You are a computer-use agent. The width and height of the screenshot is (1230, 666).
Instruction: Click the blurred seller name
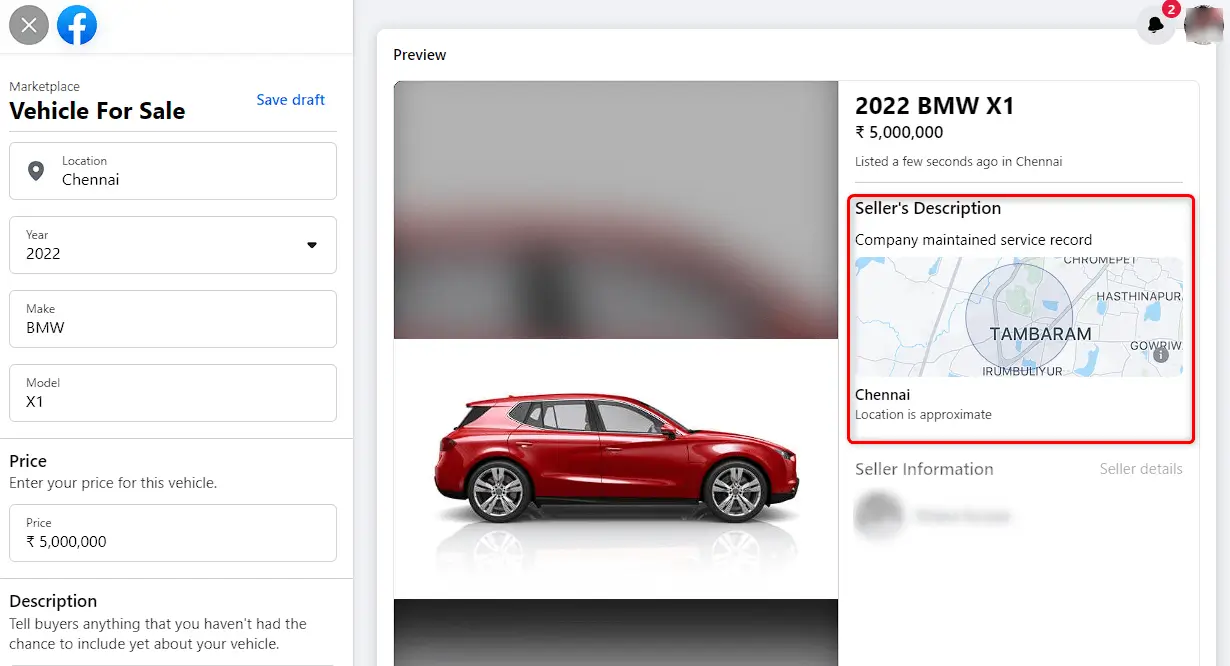[x=961, y=516]
